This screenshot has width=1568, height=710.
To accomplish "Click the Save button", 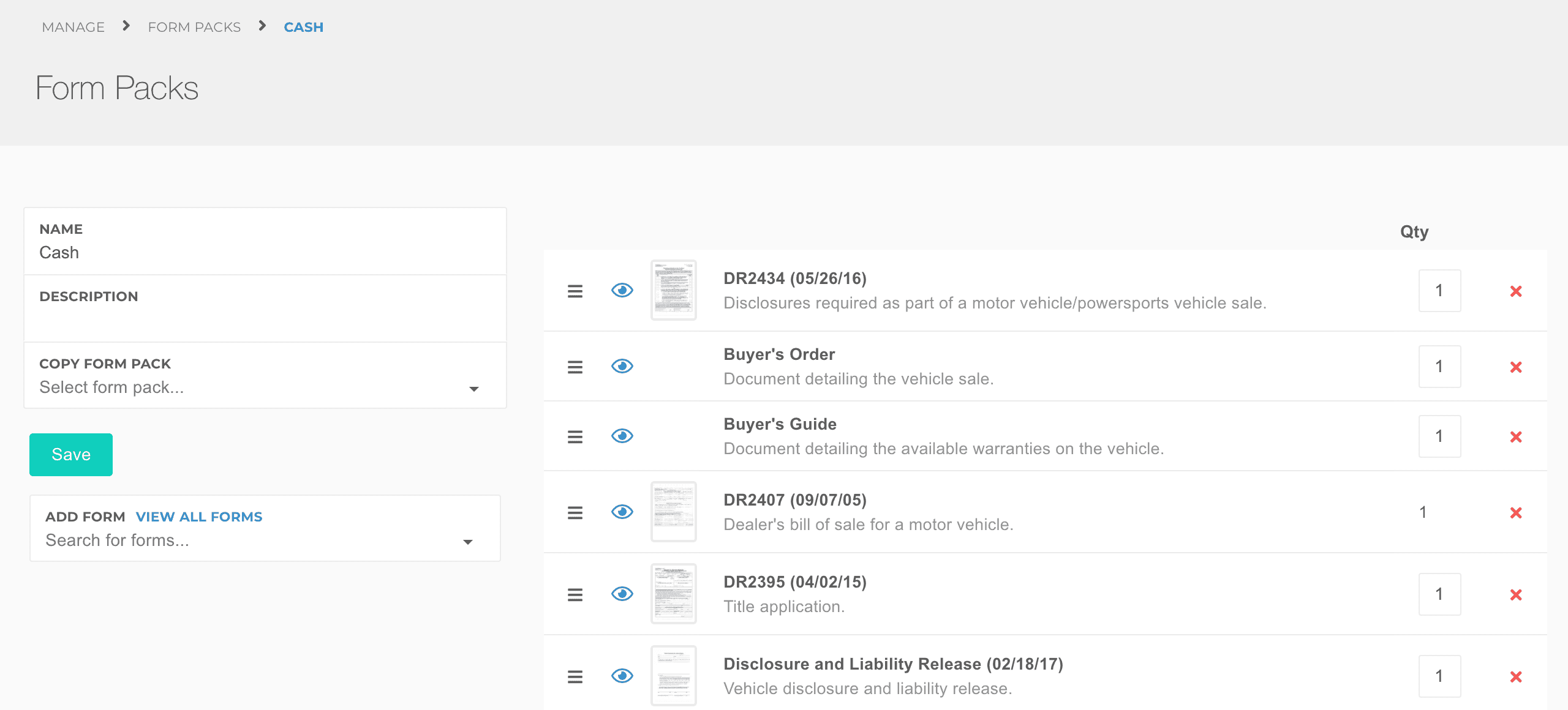I will coord(71,454).
